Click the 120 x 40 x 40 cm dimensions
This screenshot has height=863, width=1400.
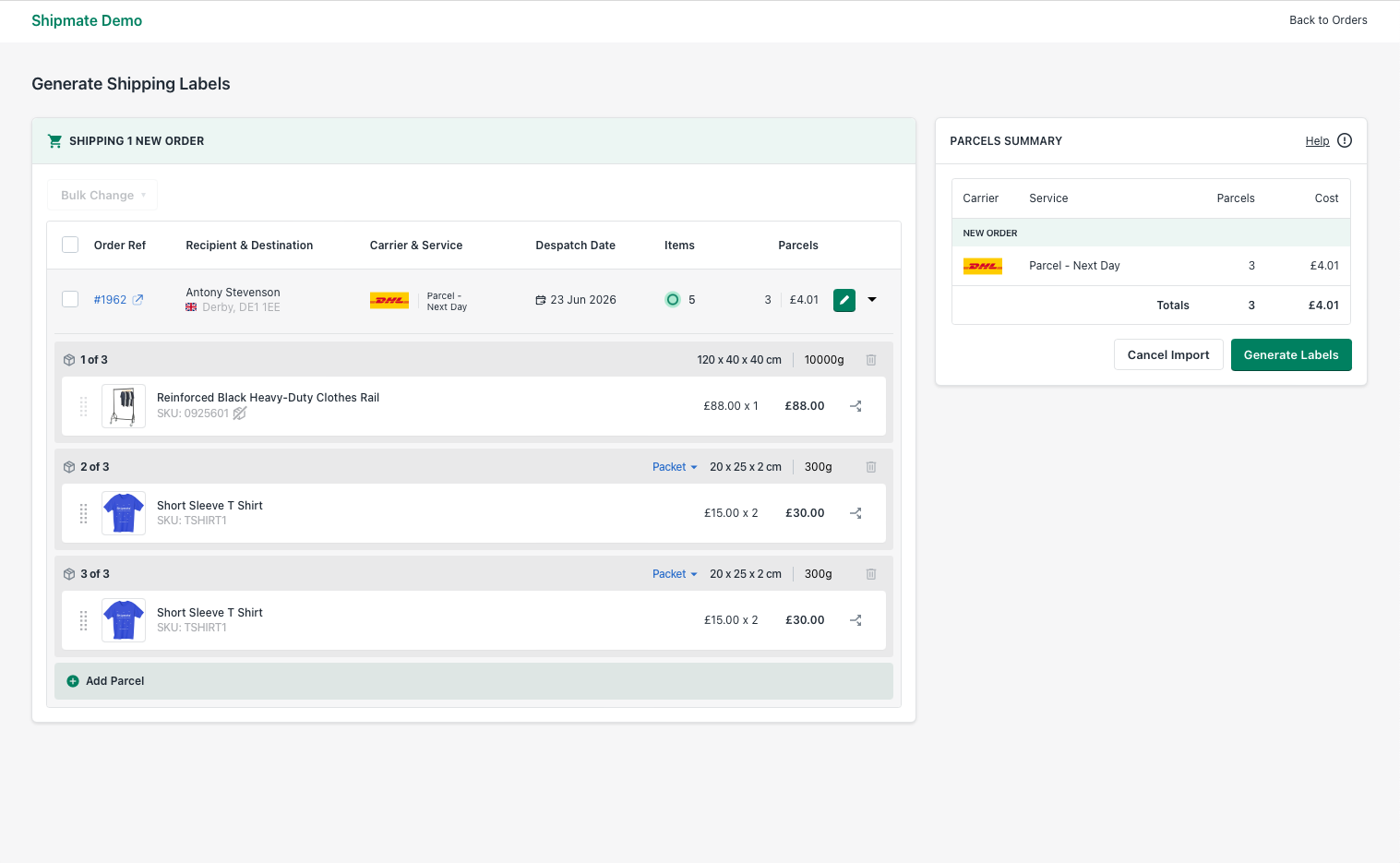[739, 360]
